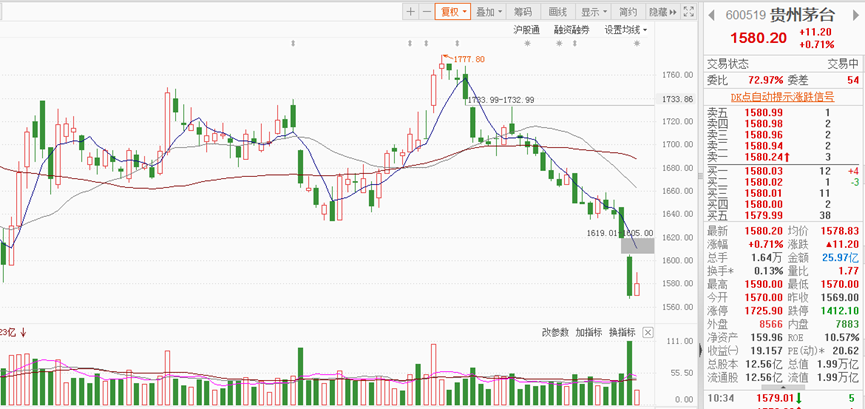This screenshot has width=865, height=409.
Task: Click 卖五 price 1580.99
Action: tap(763, 113)
